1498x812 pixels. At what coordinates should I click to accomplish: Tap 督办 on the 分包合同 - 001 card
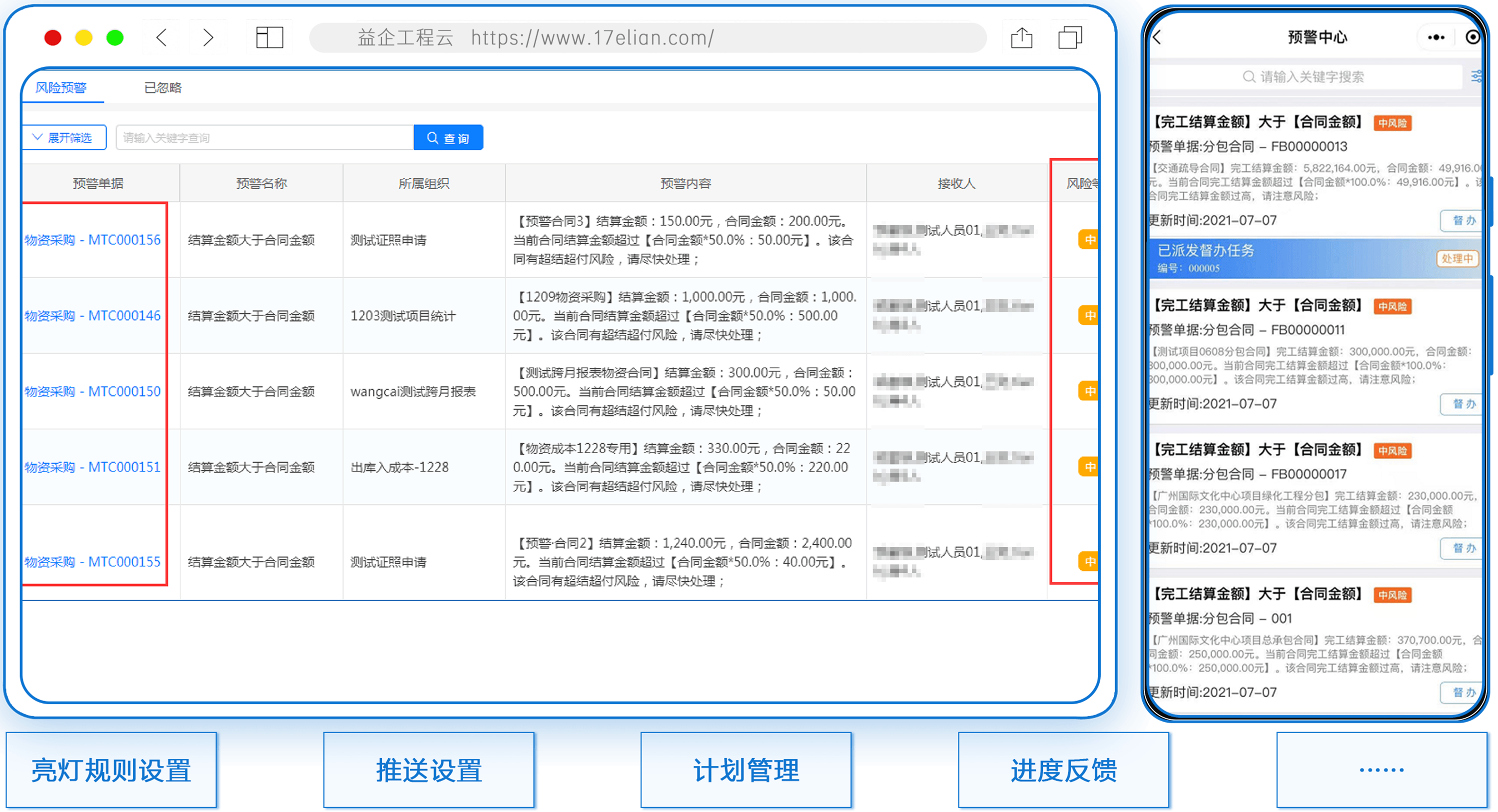point(1462,692)
